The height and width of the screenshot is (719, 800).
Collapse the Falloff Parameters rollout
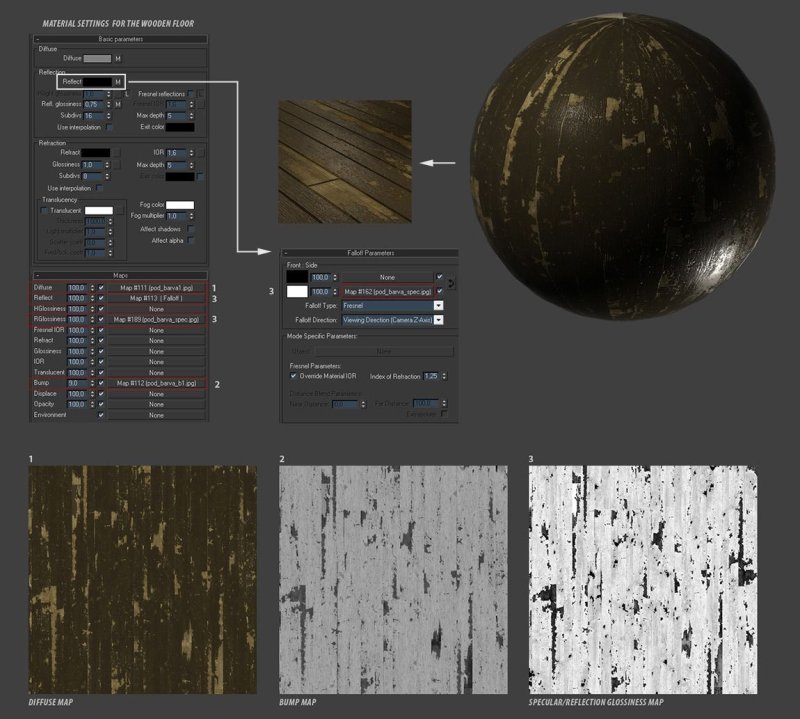[x=286, y=251]
